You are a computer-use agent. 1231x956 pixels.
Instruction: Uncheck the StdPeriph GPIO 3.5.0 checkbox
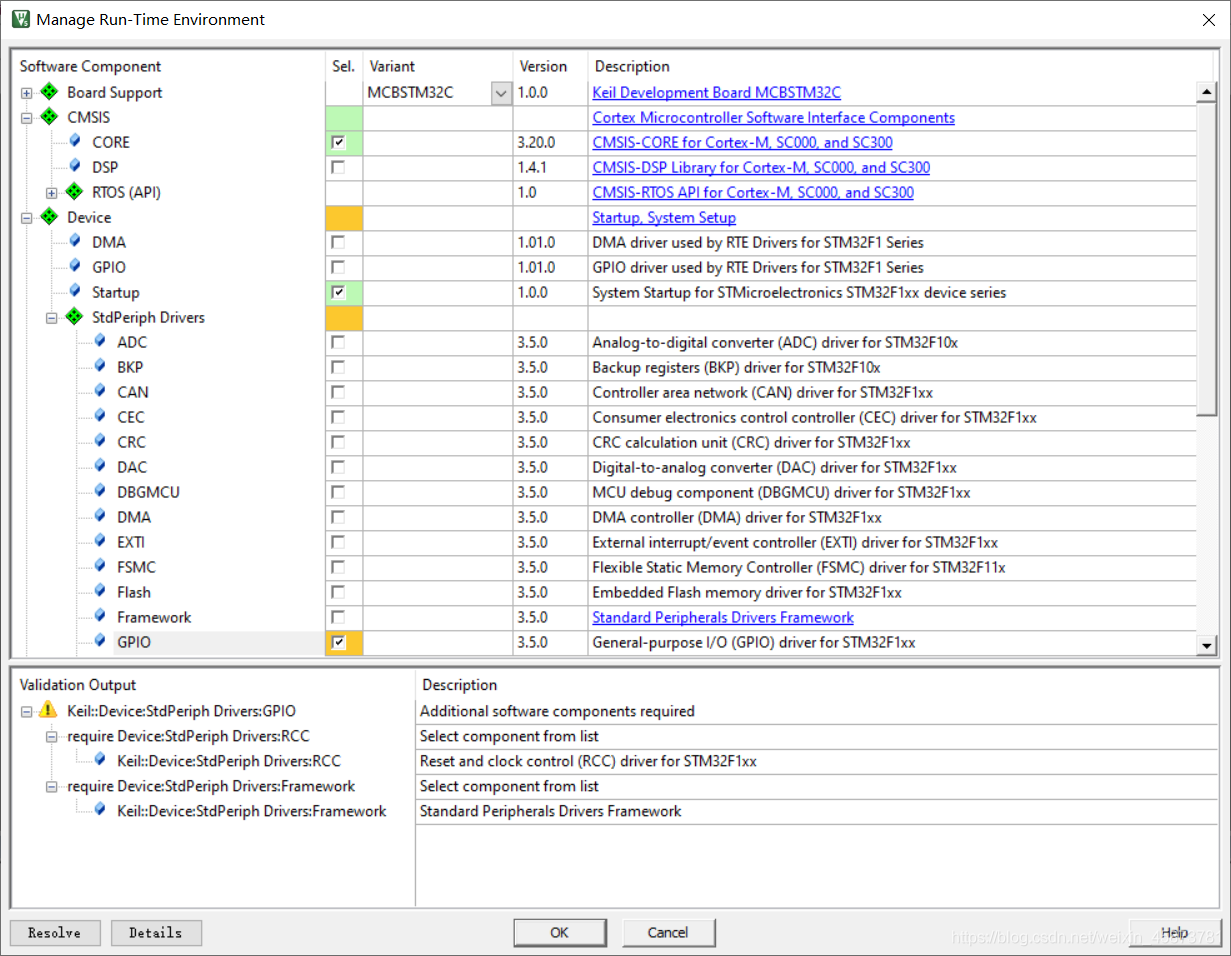(x=338, y=642)
